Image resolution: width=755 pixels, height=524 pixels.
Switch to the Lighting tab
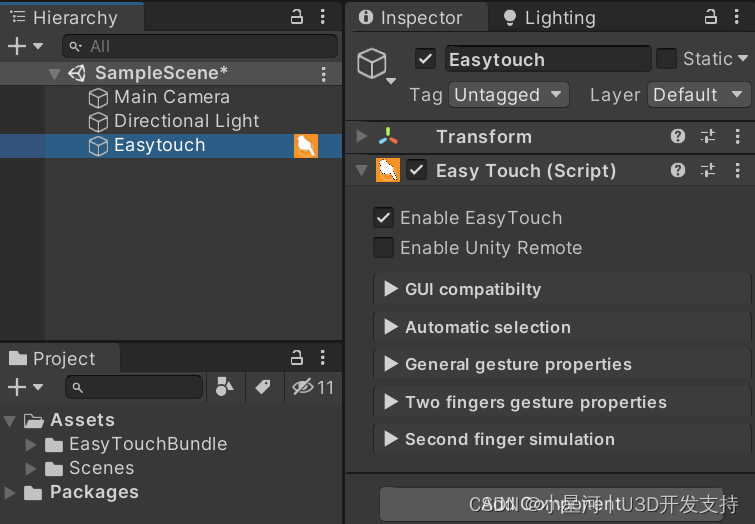click(x=549, y=18)
